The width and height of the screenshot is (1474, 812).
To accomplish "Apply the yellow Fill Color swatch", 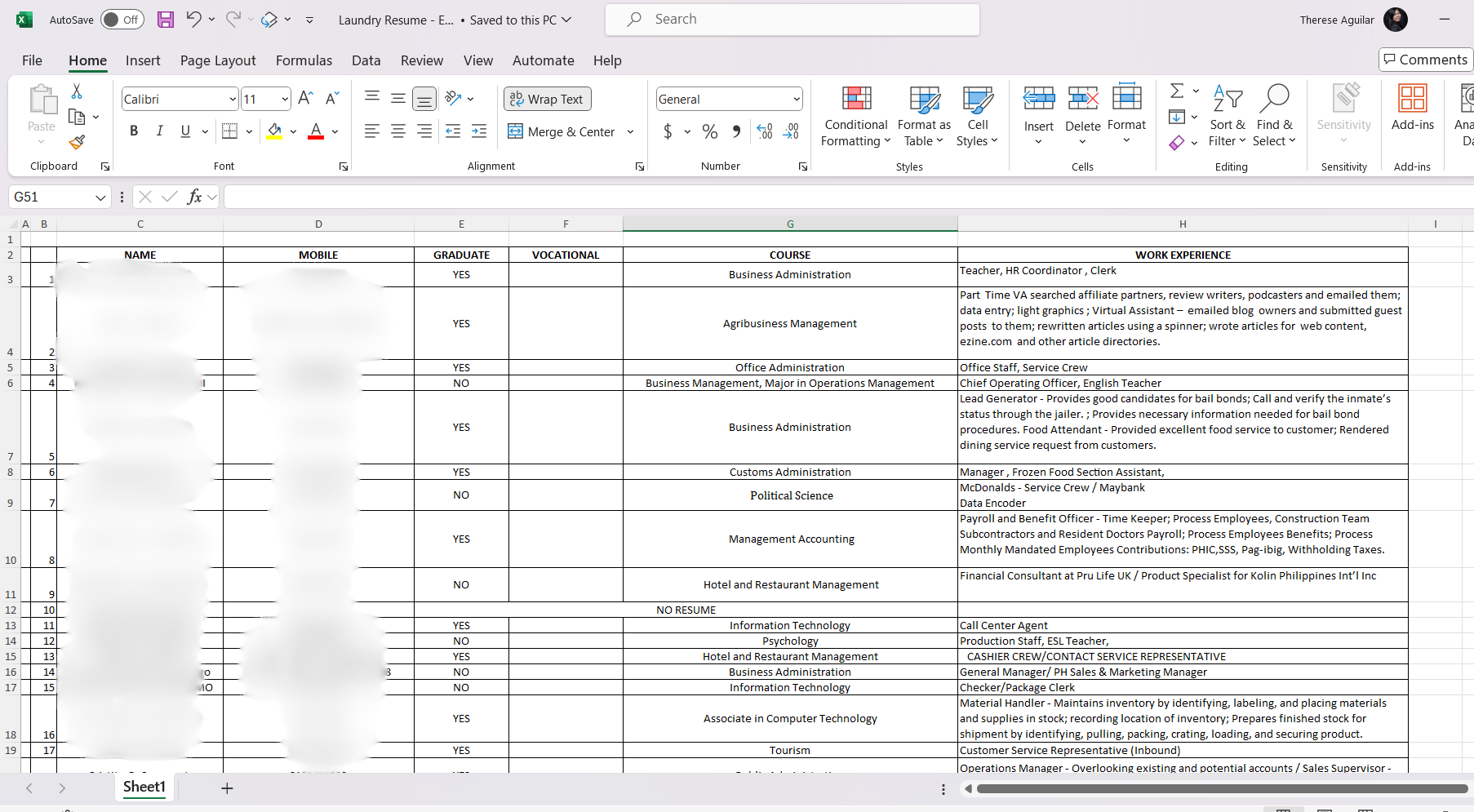I will point(274,131).
